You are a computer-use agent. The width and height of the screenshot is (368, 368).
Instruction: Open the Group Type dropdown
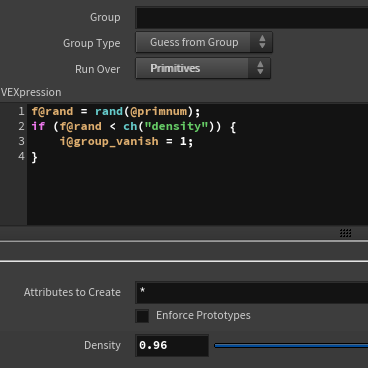204,42
